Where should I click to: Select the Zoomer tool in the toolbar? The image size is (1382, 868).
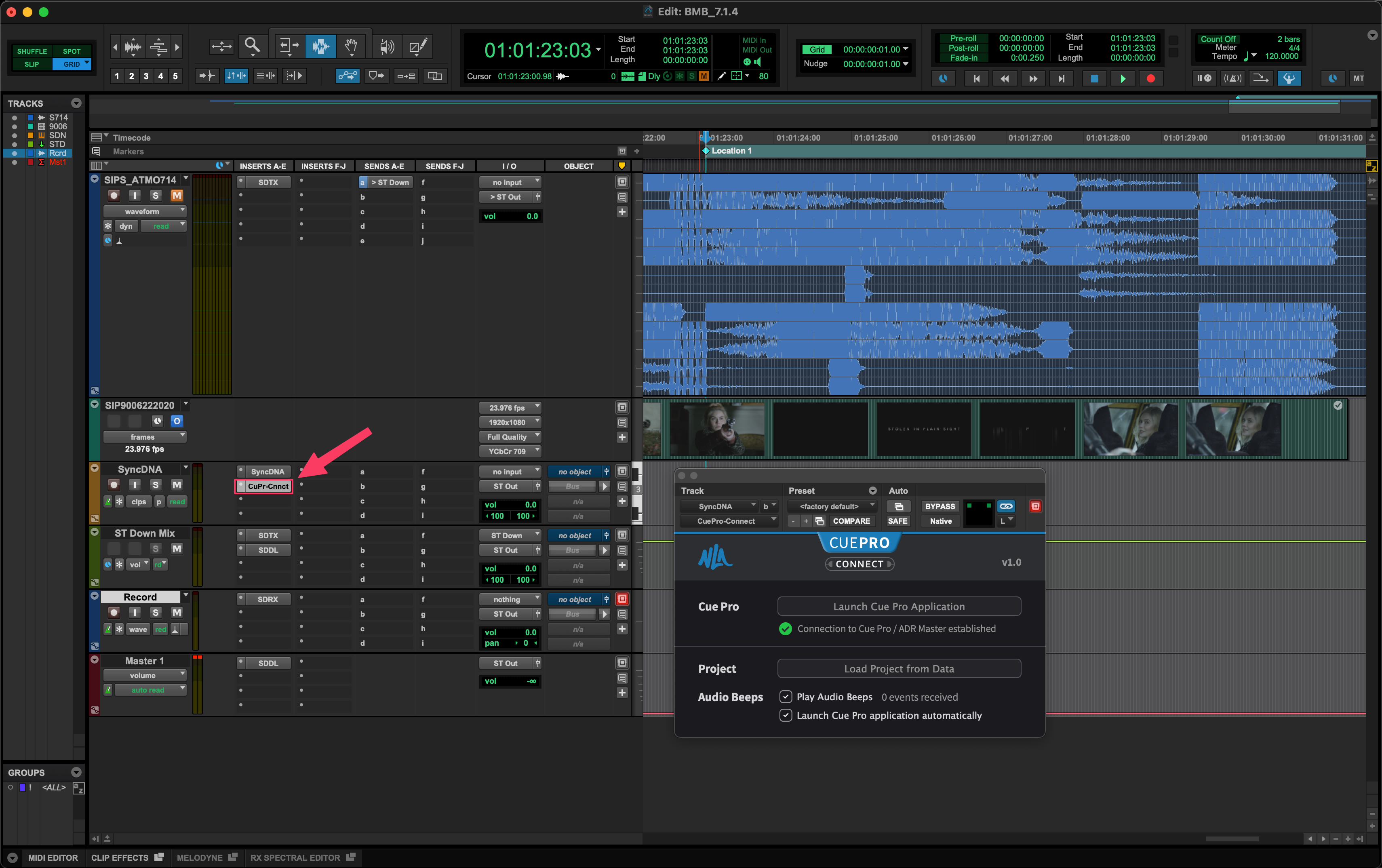pyautogui.click(x=253, y=46)
